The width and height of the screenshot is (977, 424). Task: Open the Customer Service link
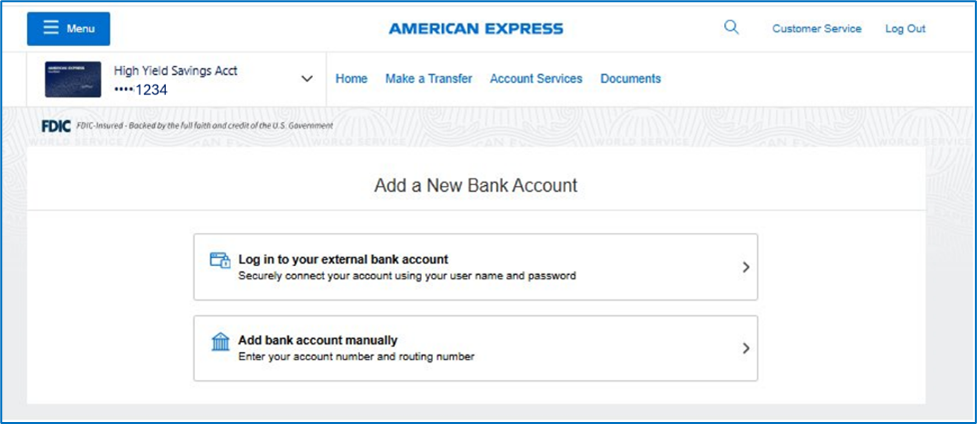[x=816, y=29]
